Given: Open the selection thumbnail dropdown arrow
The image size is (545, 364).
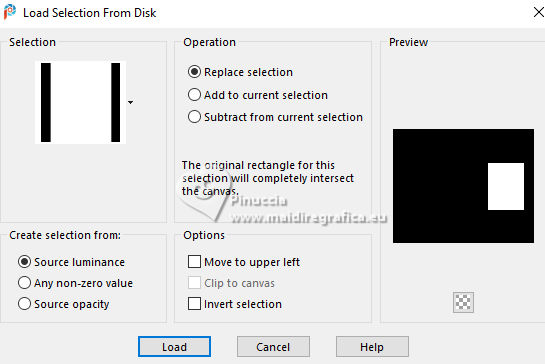Looking at the screenshot, I should (x=130, y=102).
